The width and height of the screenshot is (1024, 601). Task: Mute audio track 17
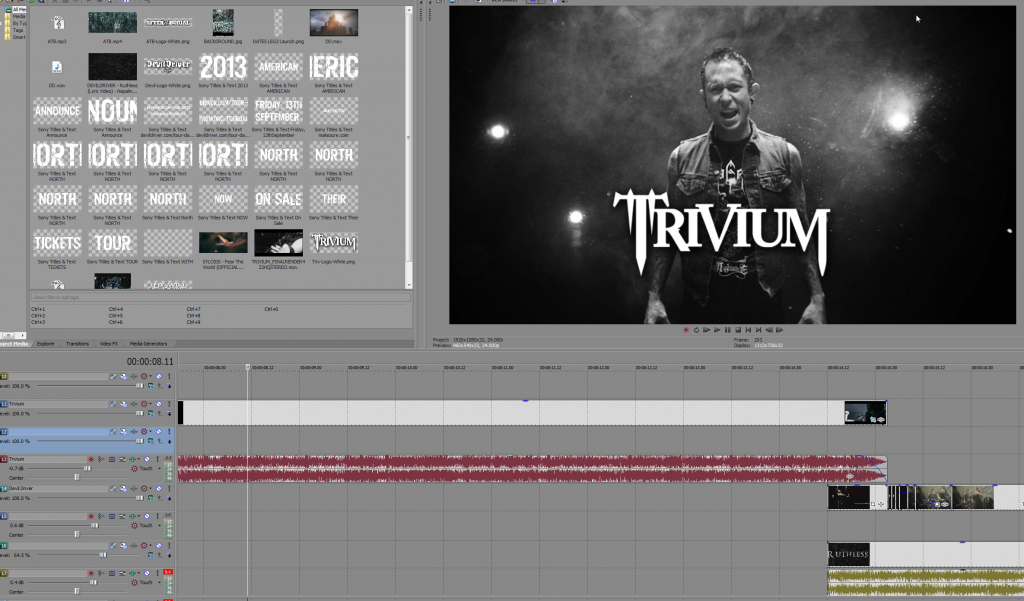click(x=147, y=573)
